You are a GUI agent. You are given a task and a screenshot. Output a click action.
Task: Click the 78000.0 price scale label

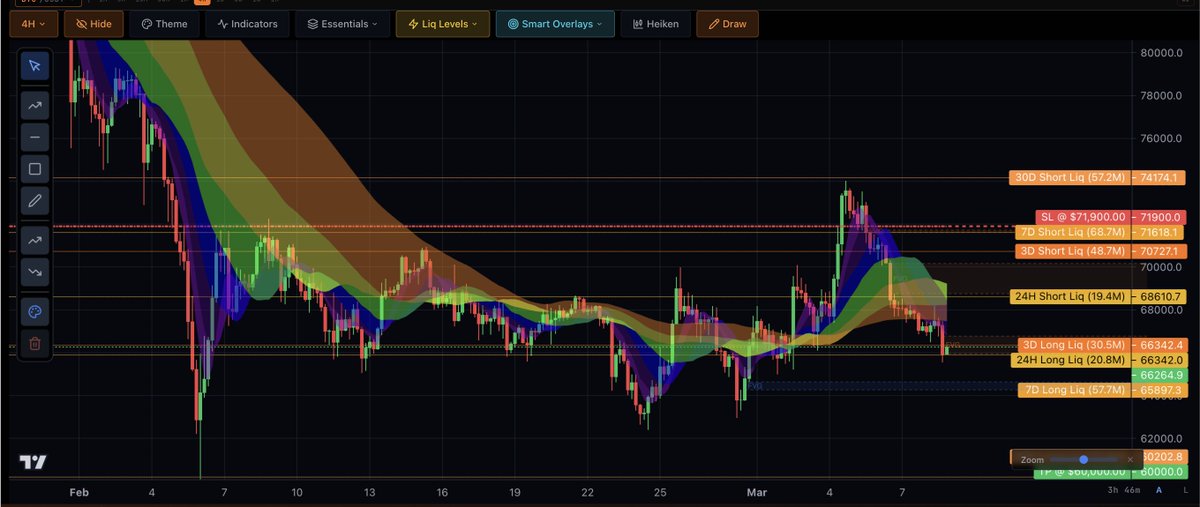coord(1161,96)
